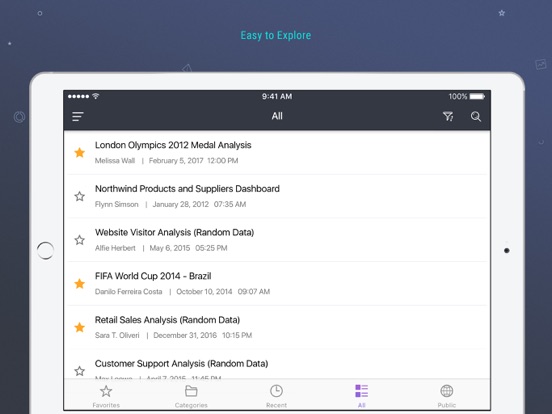The width and height of the screenshot is (552, 414).
Task: Open Northwind Products and Suppliers Dashboard
Action: [277, 196]
